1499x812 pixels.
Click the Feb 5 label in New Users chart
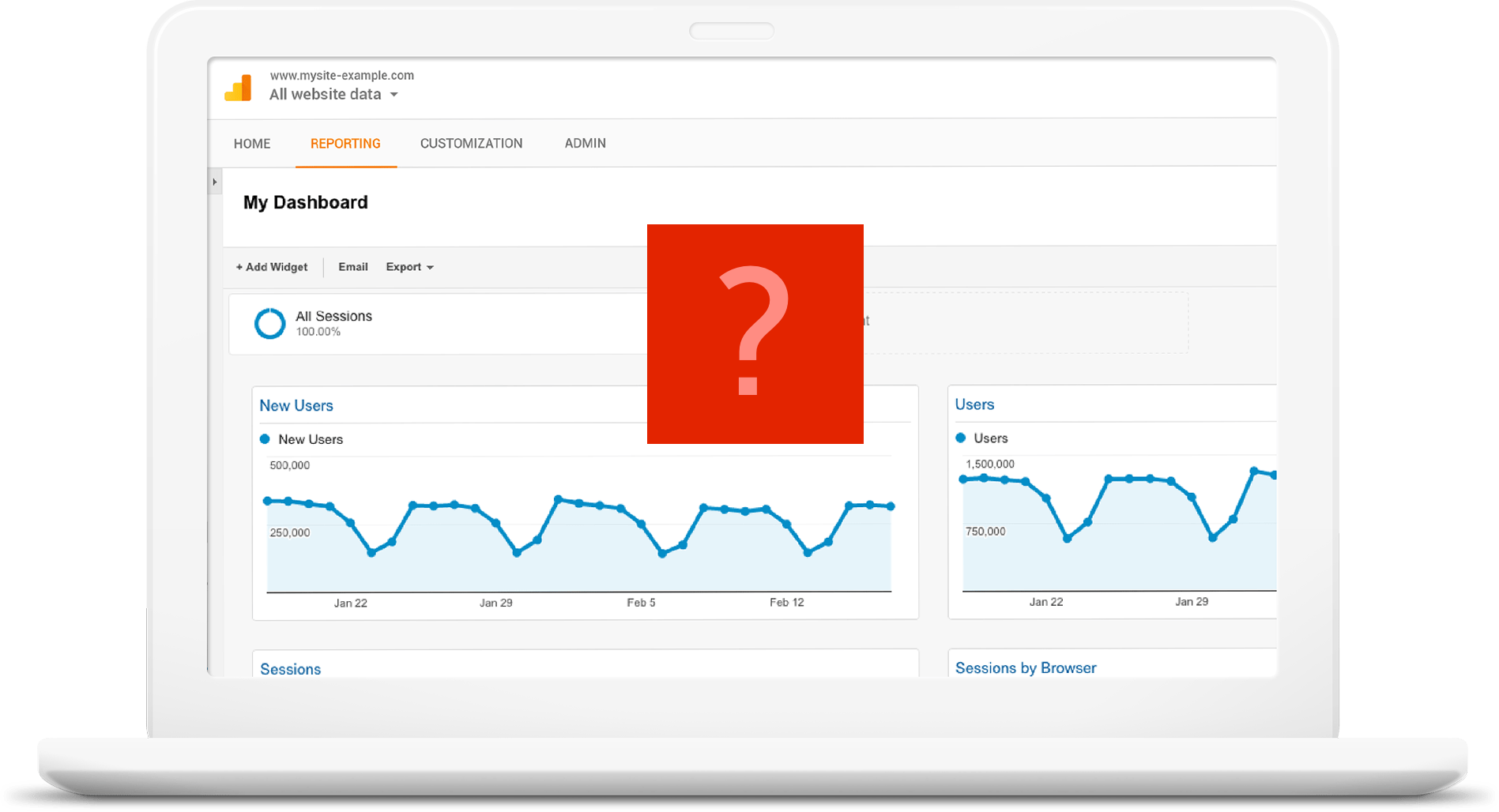pyautogui.click(x=641, y=603)
